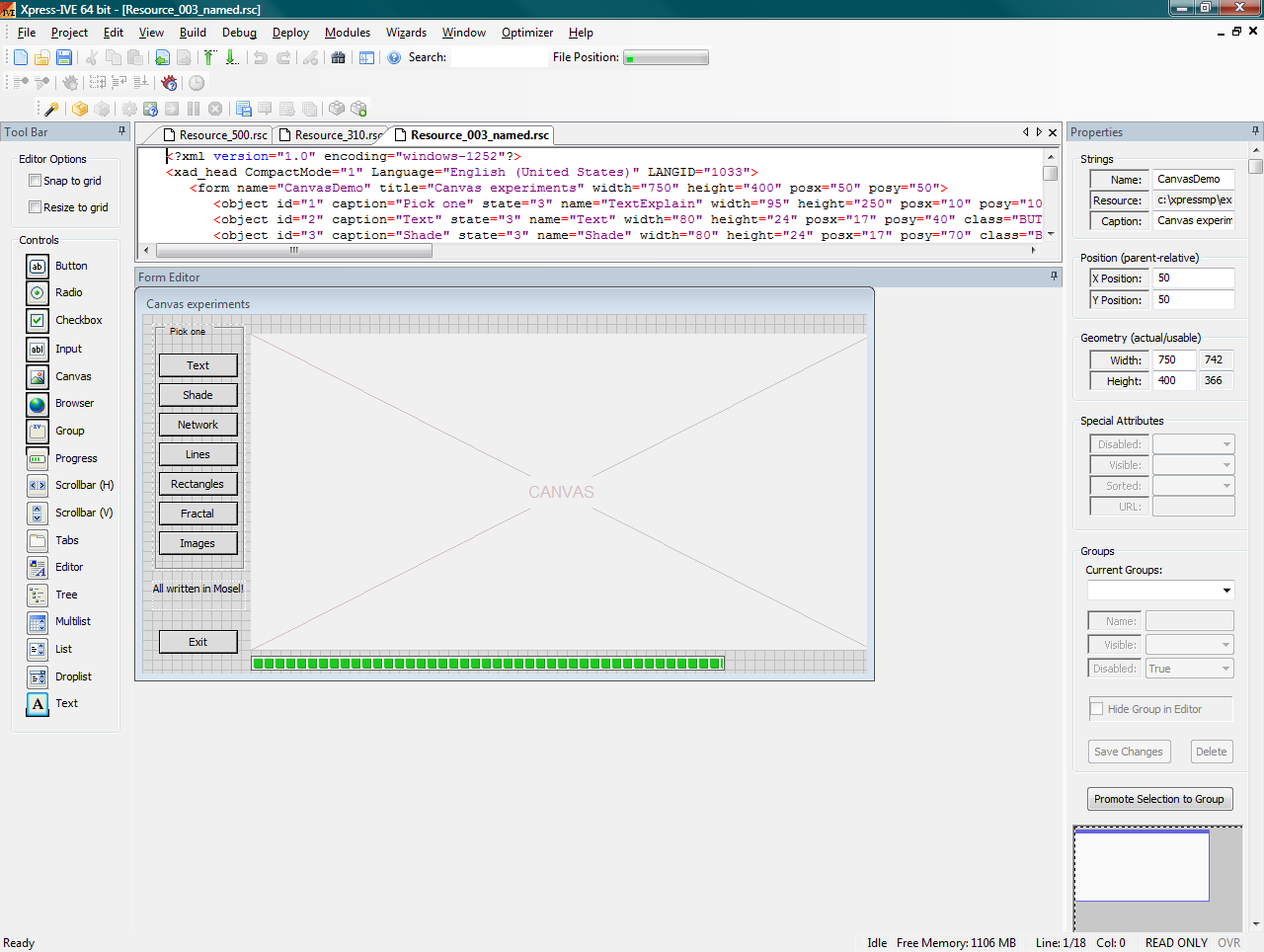Click Promote Selection to Group button
The width and height of the screenshot is (1264, 952).
tap(1158, 799)
